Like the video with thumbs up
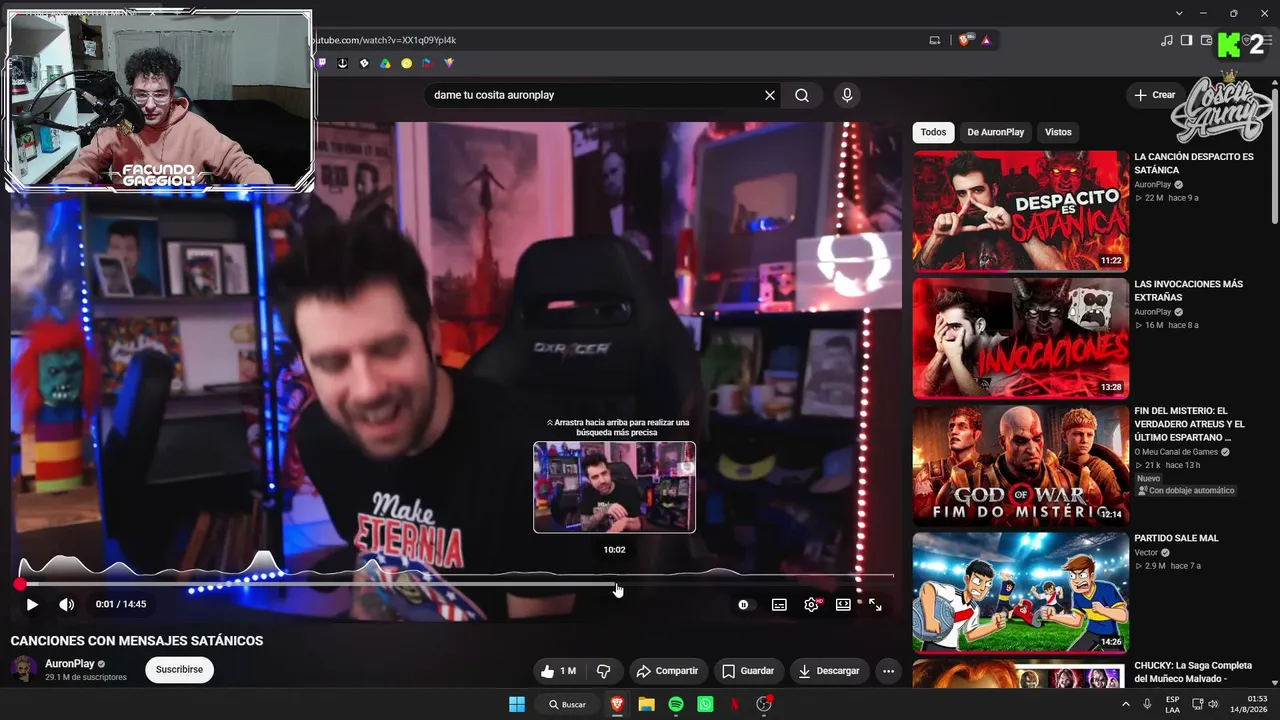The height and width of the screenshot is (720, 1280). click(x=558, y=671)
